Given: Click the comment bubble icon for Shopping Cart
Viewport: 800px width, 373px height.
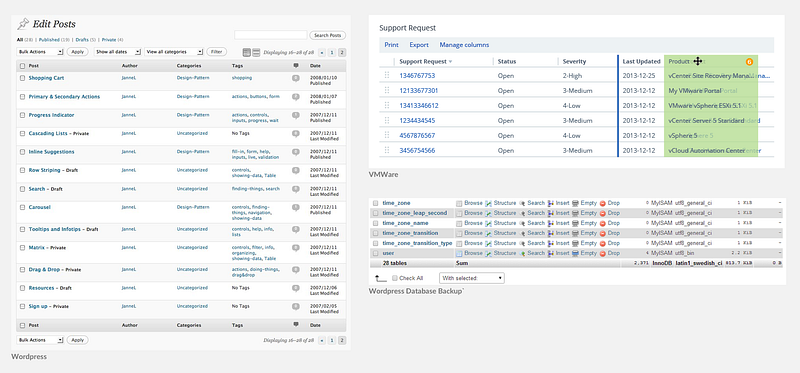Looking at the screenshot, I should tap(295, 78).
